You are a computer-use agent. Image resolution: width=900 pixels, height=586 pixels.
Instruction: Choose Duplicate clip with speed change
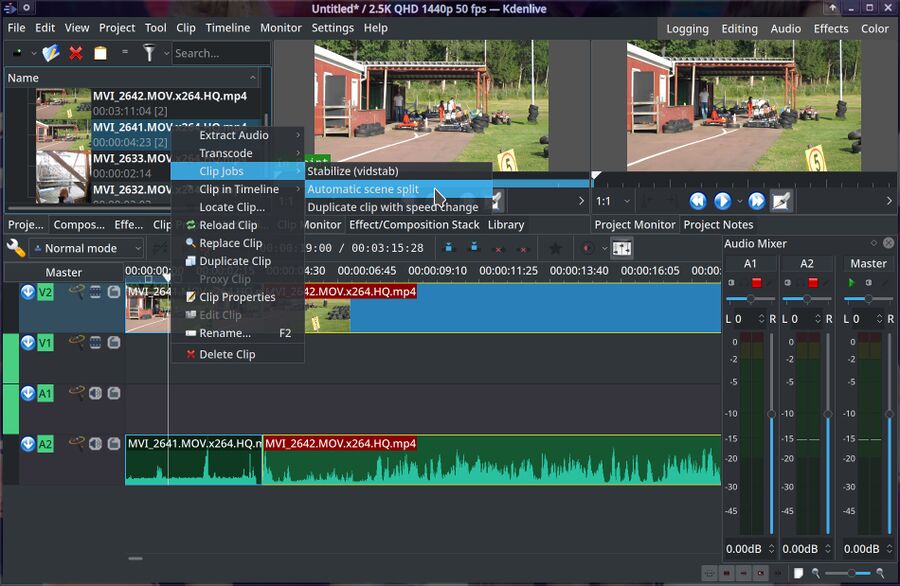pos(398,207)
